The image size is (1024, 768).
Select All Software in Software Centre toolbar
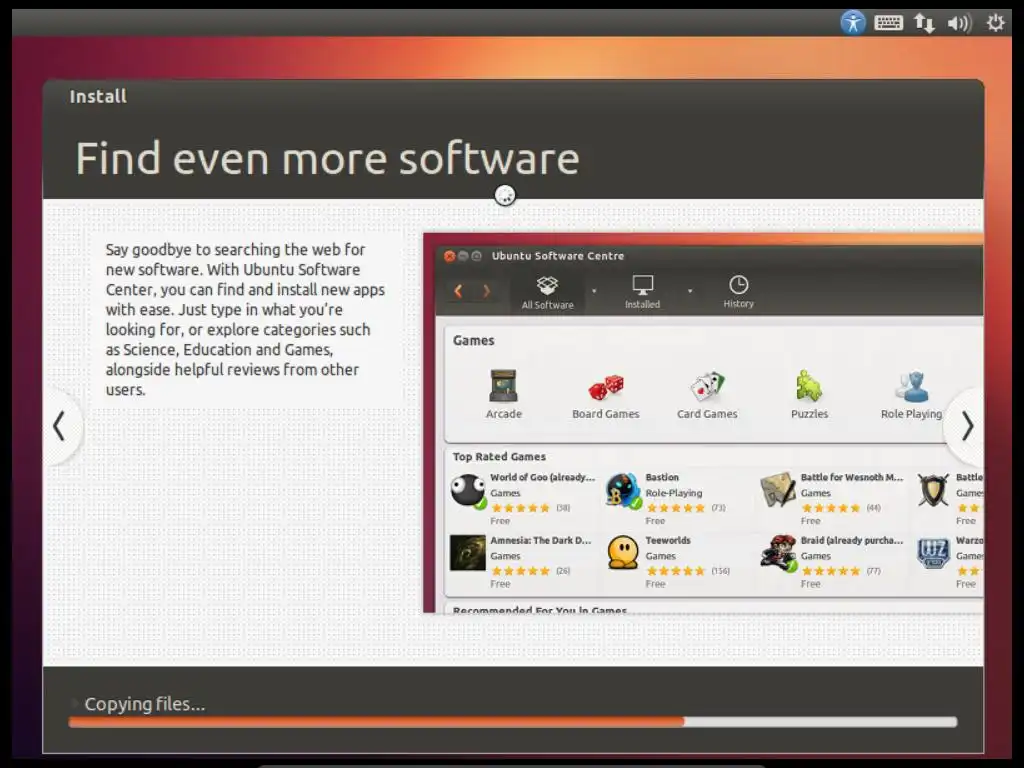coord(547,292)
